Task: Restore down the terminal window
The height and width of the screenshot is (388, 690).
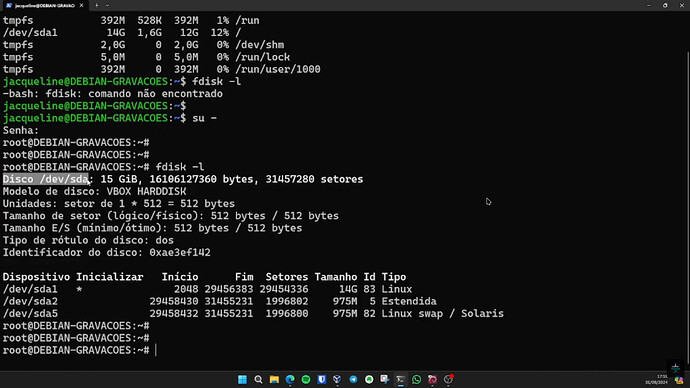Action: (665, 5)
